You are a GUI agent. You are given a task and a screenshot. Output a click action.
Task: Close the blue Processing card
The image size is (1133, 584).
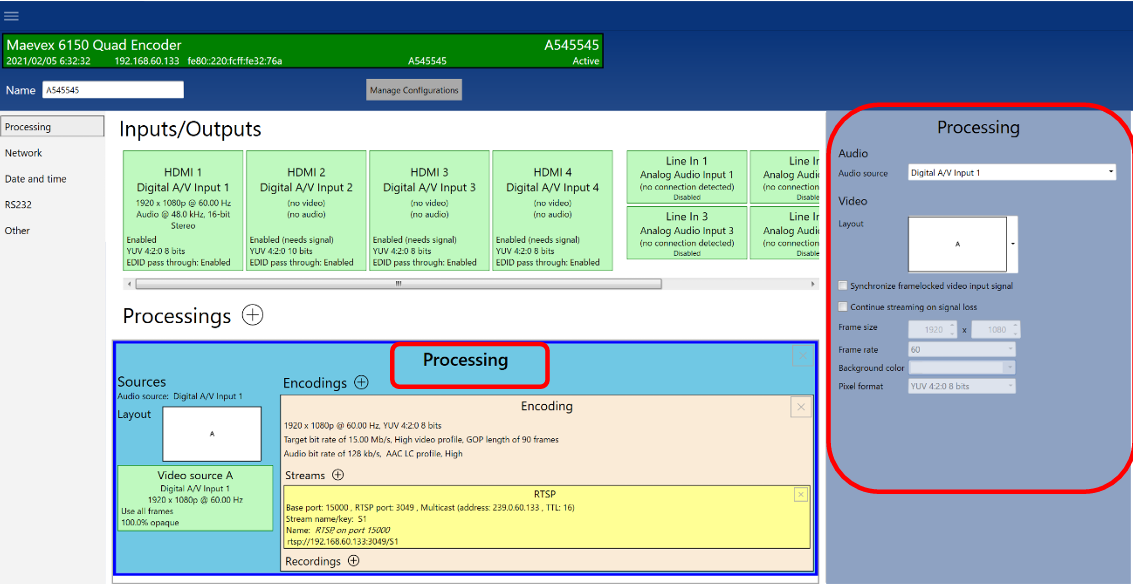coord(801,355)
